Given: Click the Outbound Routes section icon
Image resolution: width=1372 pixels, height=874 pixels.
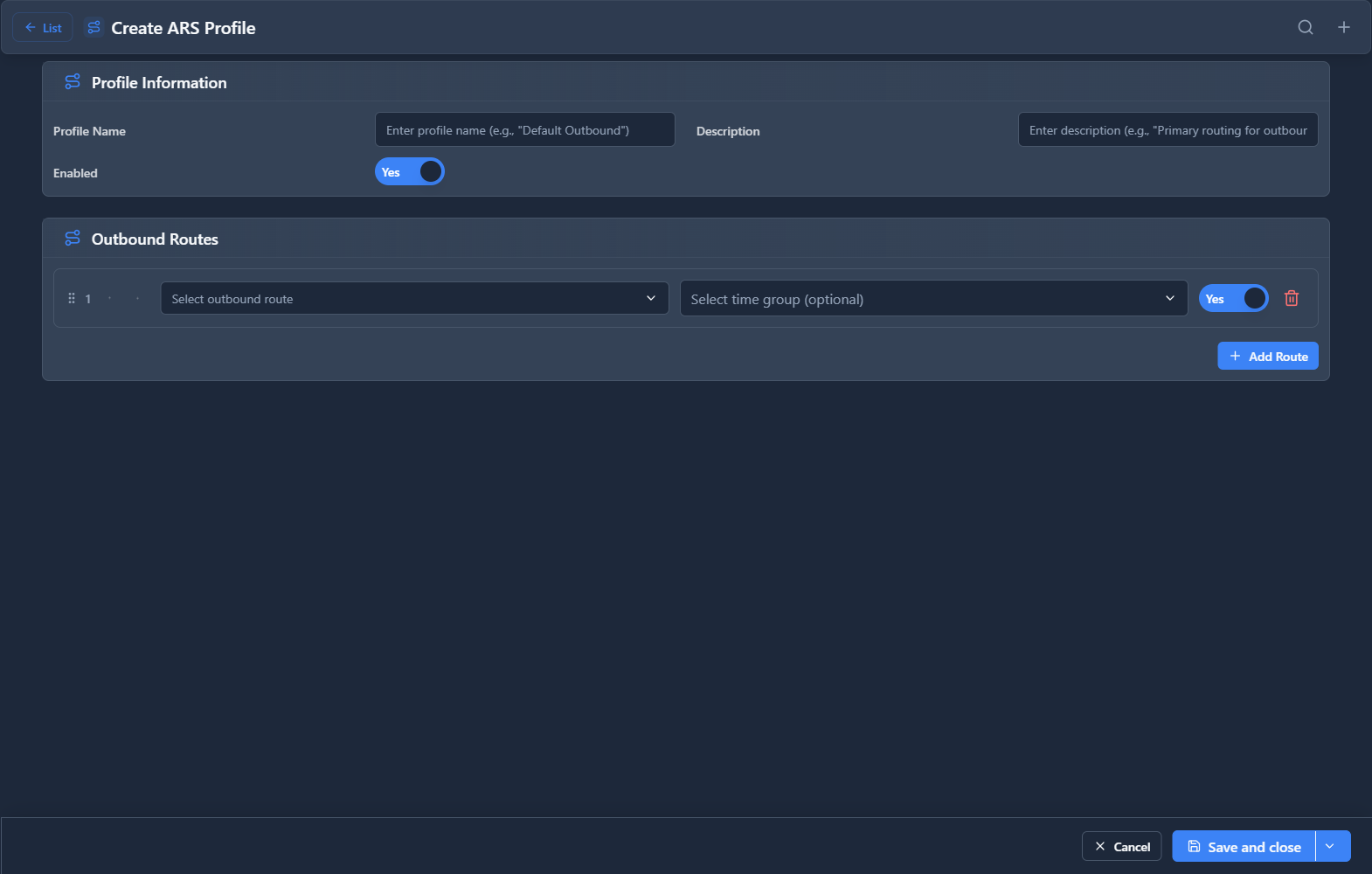Looking at the screenshot, I should point(73,239).
